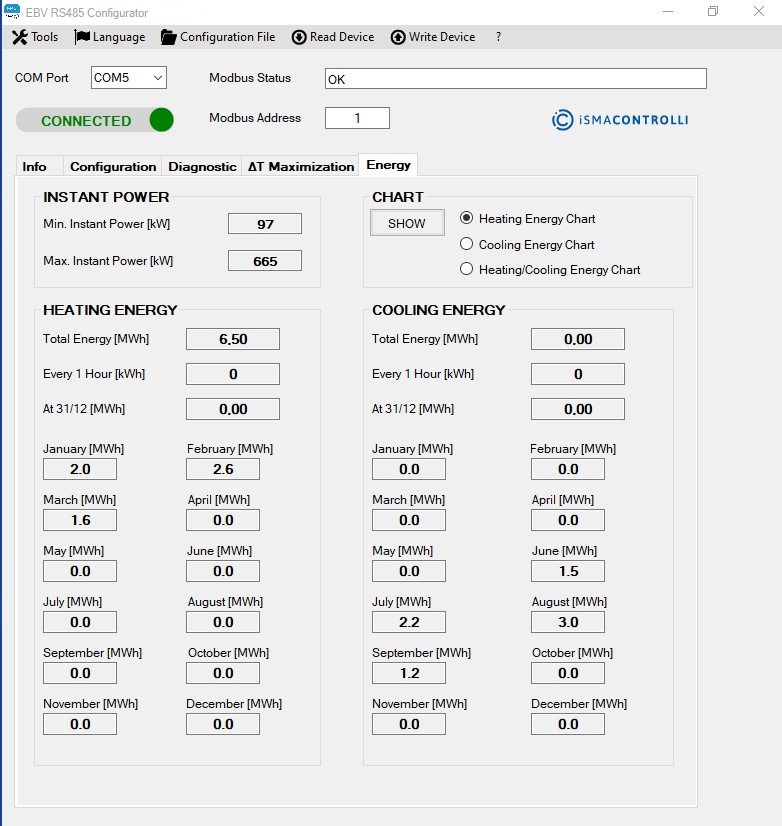Open the question mark help menu

point(498,37)
